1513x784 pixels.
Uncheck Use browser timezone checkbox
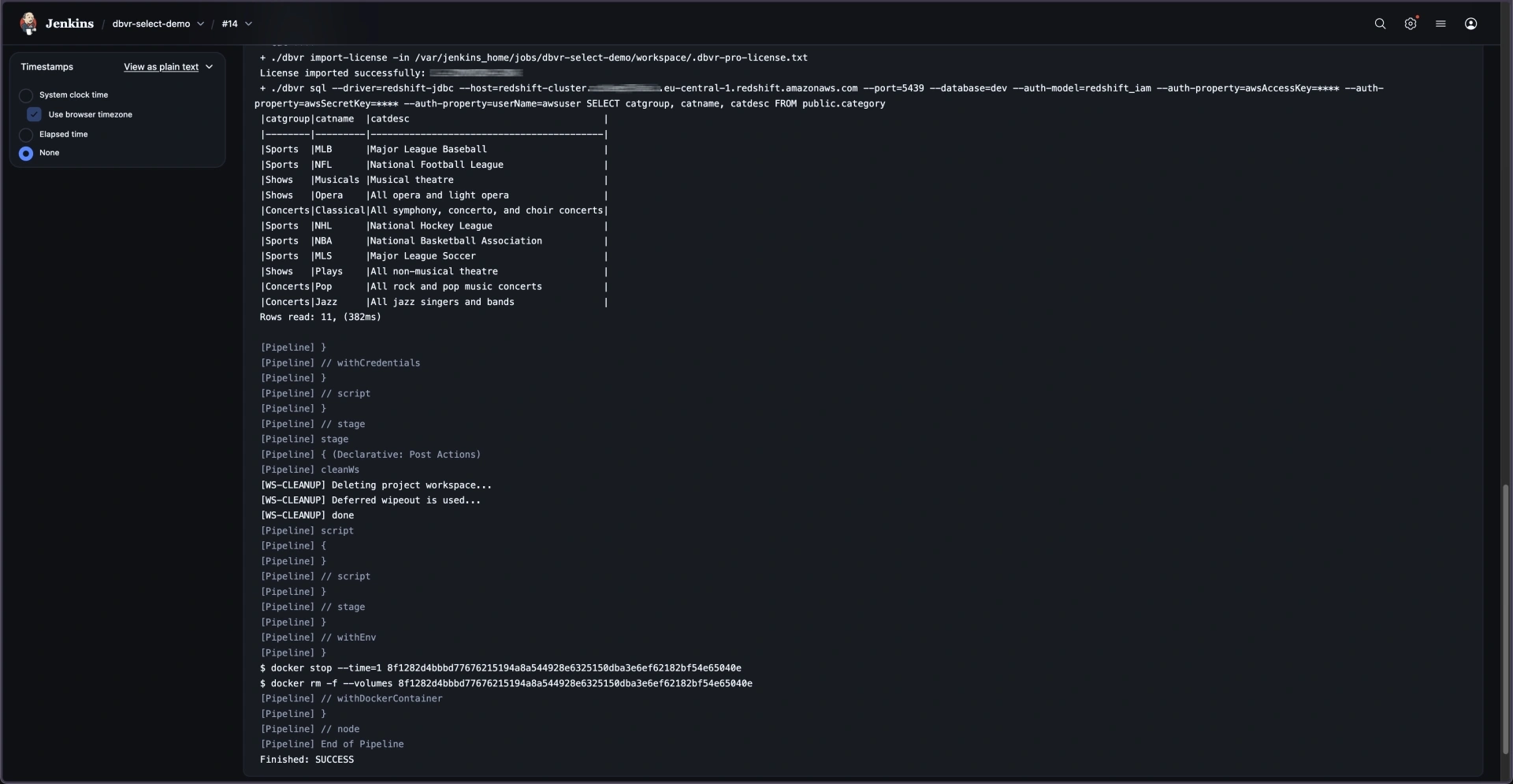pos(34,115)
